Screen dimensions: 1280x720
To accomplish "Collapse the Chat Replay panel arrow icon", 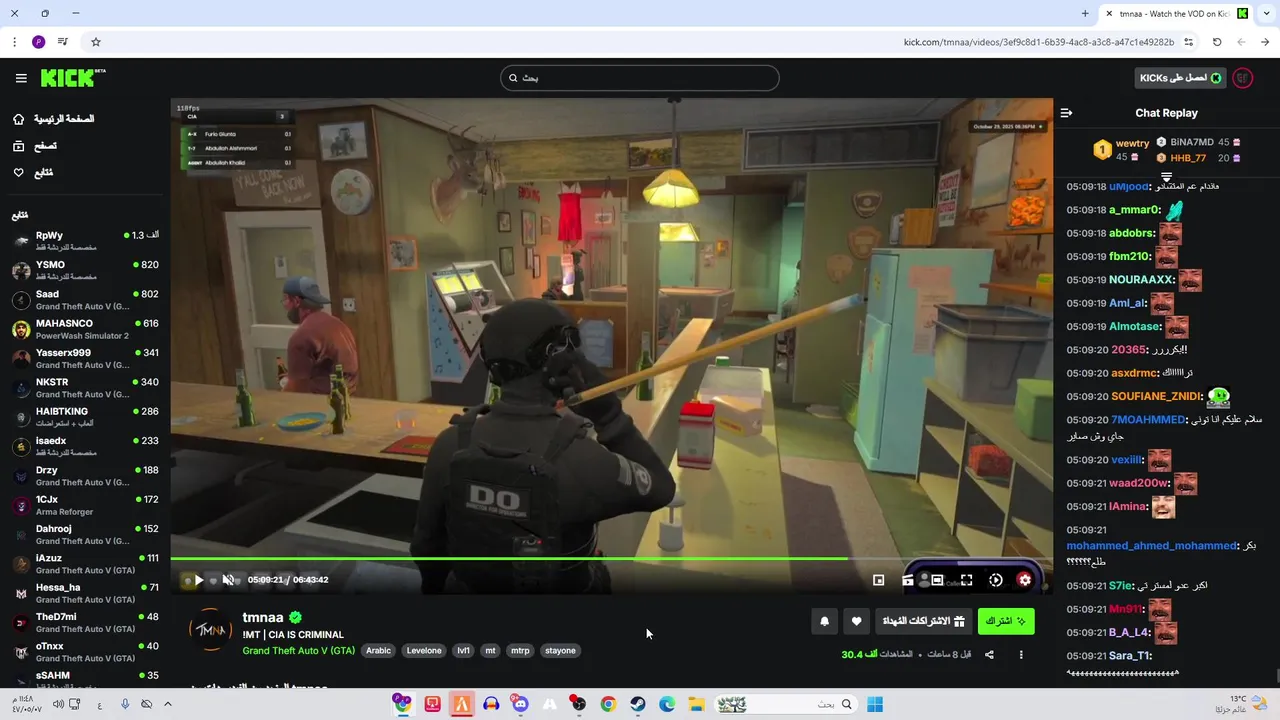I will click(1066, 113).
